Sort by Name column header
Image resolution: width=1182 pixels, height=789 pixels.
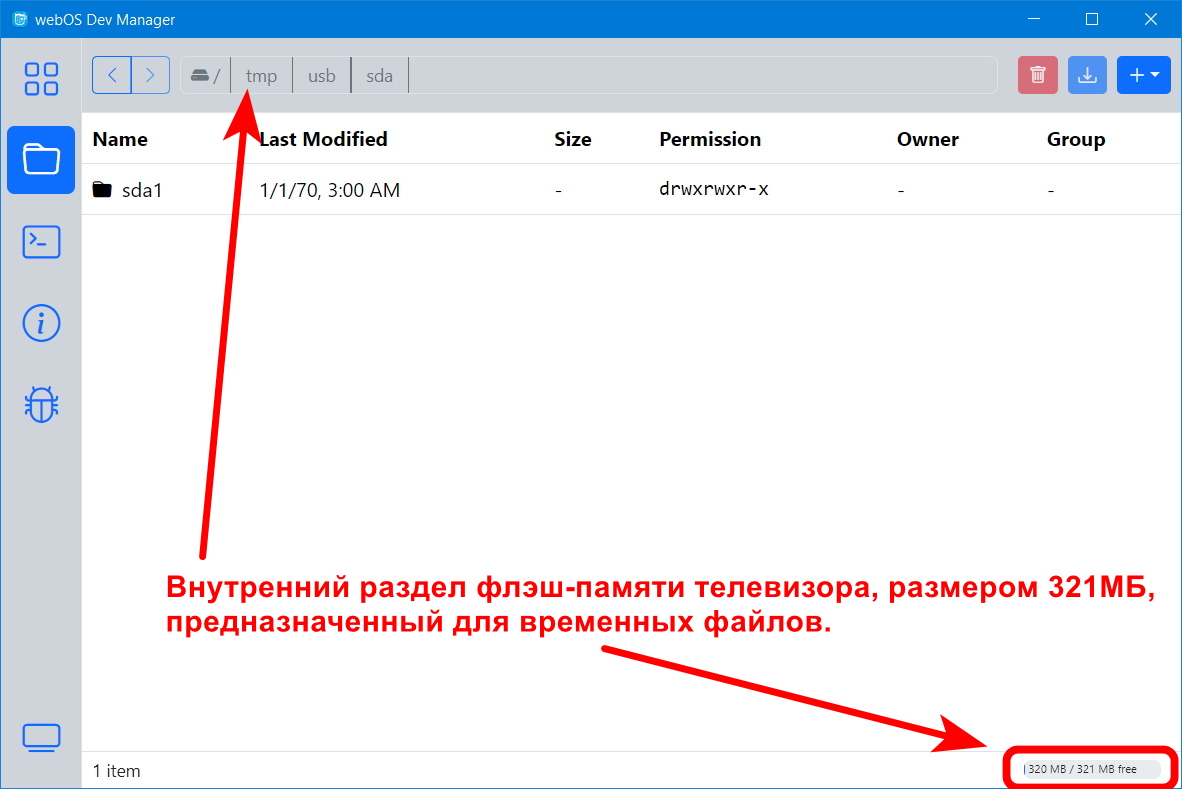(x=120, y=139)
